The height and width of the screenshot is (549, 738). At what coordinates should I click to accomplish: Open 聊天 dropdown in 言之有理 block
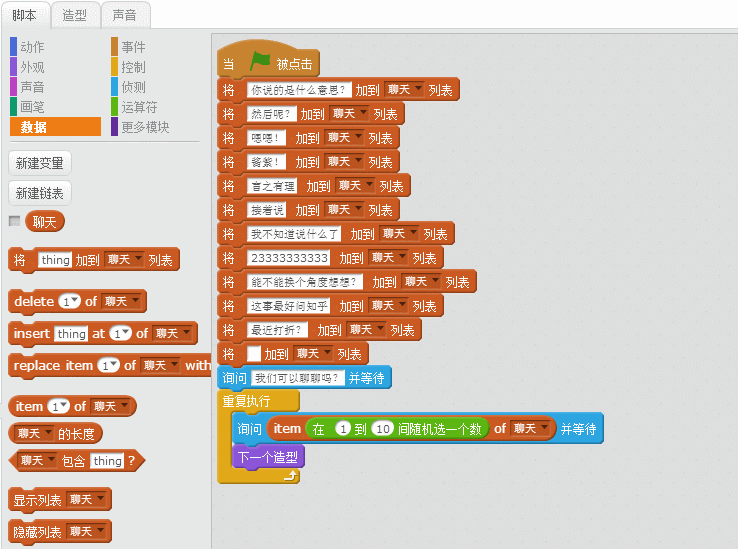[x=355, y=186]
